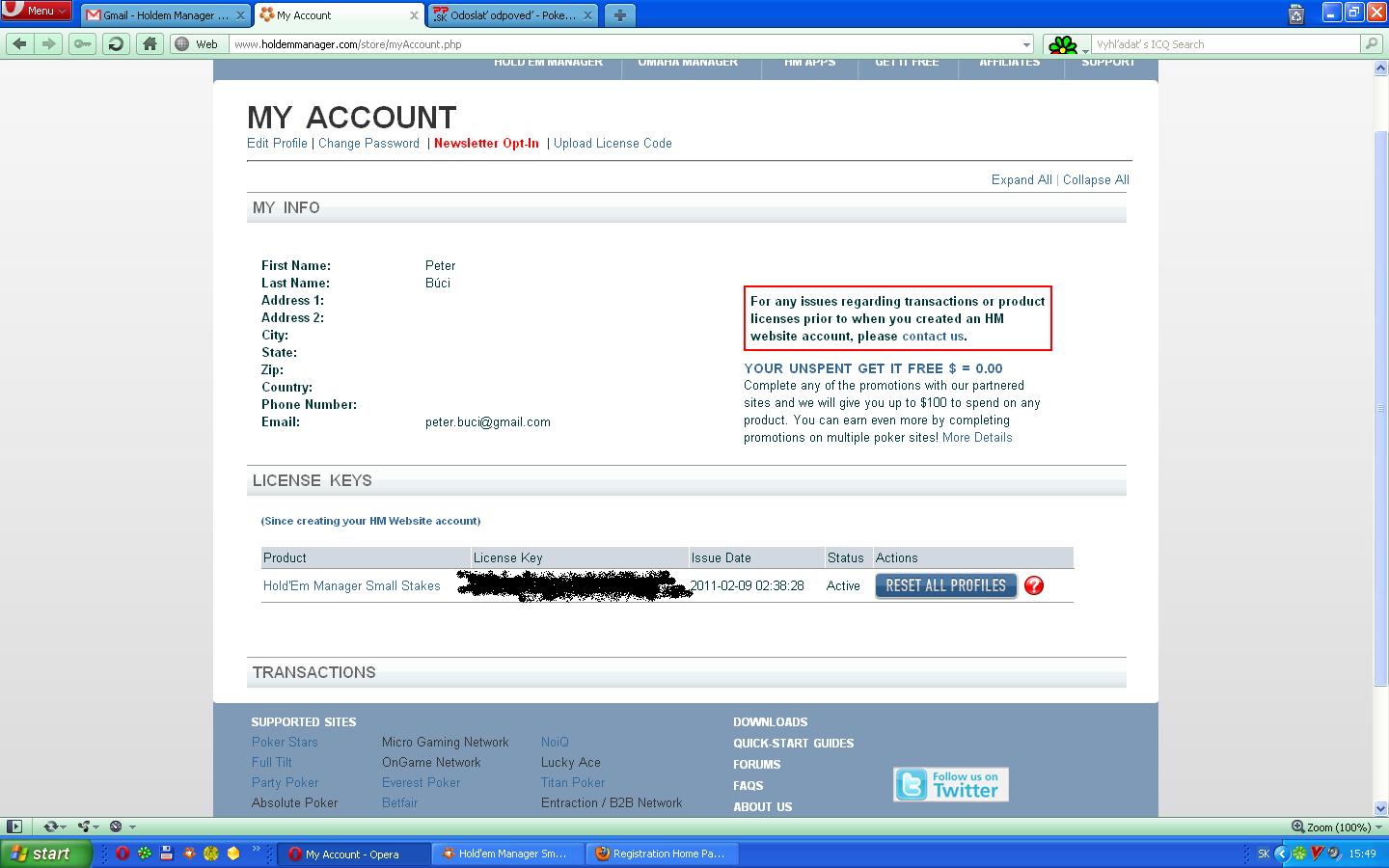The height and width of the screenshot is (868, 1389).
Task: Expand hidden quick launch items chevron
Action: pos(257,851)
